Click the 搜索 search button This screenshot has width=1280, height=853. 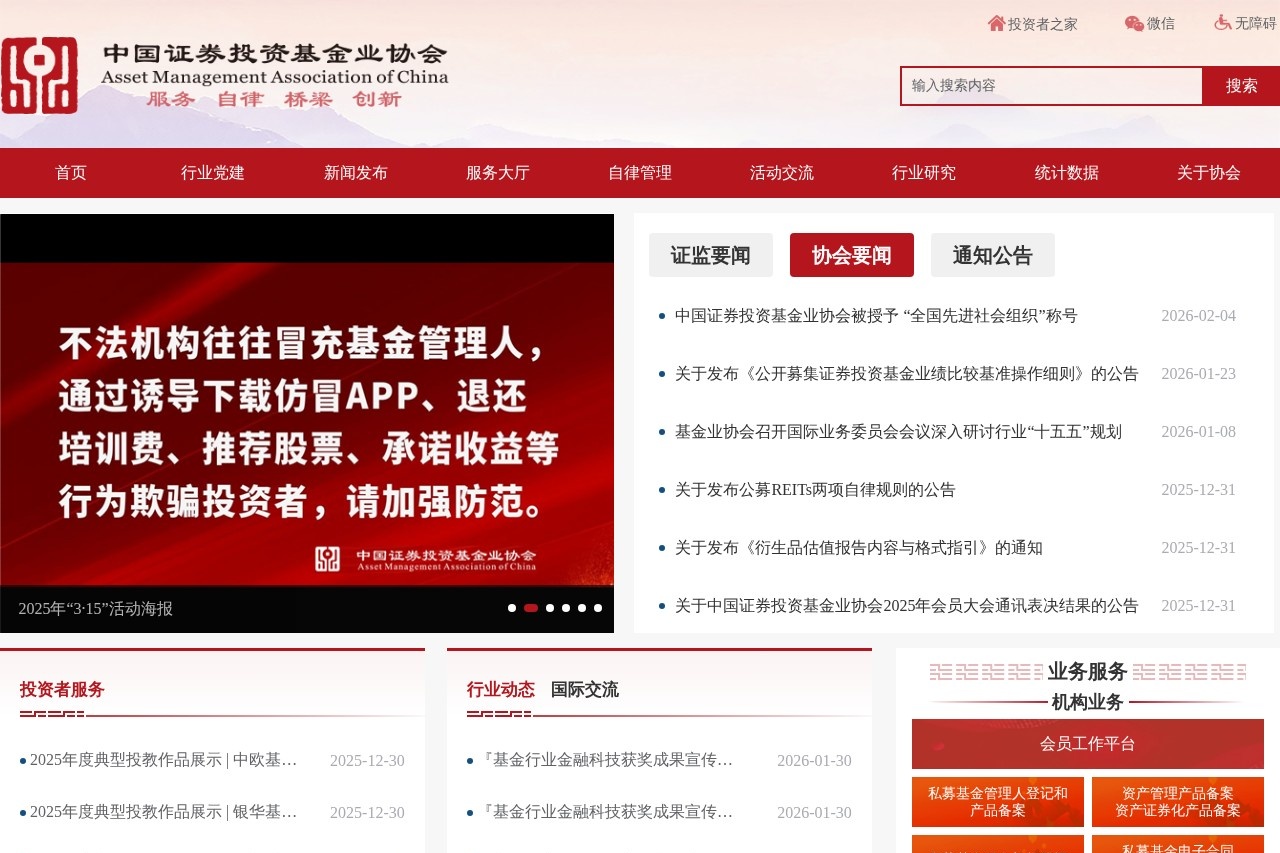pos(1241,86)
